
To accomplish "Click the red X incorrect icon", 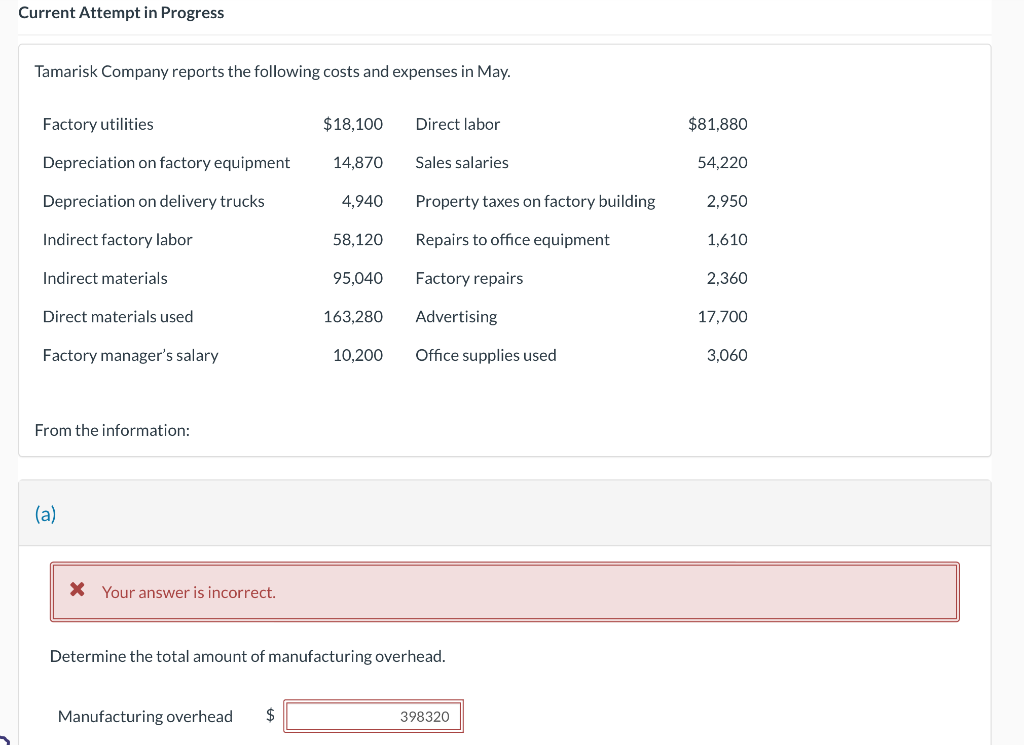I will (x=77, y=590).
